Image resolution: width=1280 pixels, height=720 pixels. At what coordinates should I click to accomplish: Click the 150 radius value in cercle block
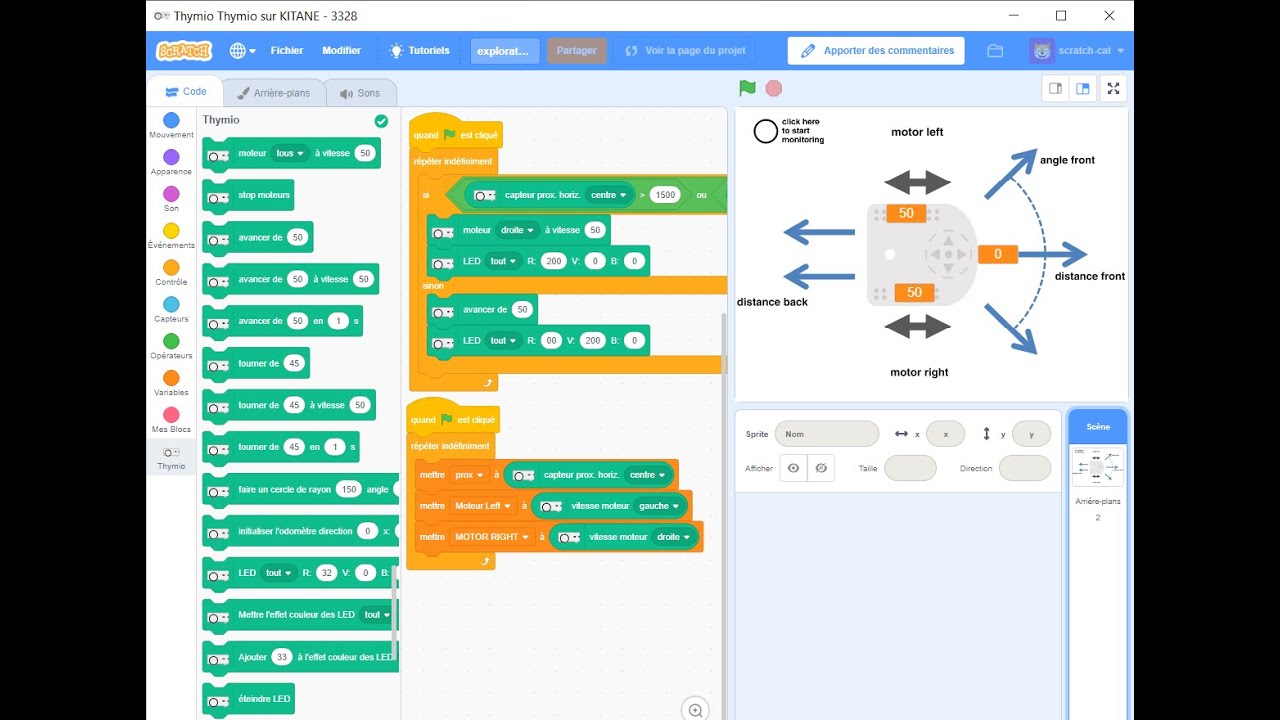tap(348, 489)
